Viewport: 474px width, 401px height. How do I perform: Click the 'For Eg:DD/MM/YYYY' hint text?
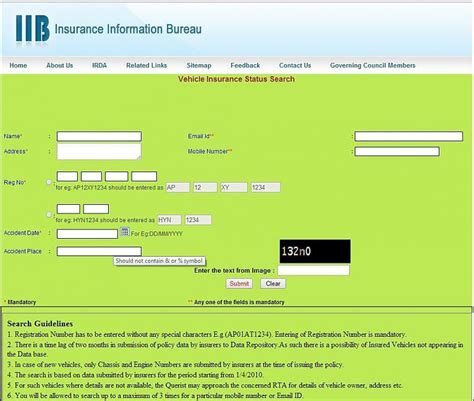coord(157,234)
